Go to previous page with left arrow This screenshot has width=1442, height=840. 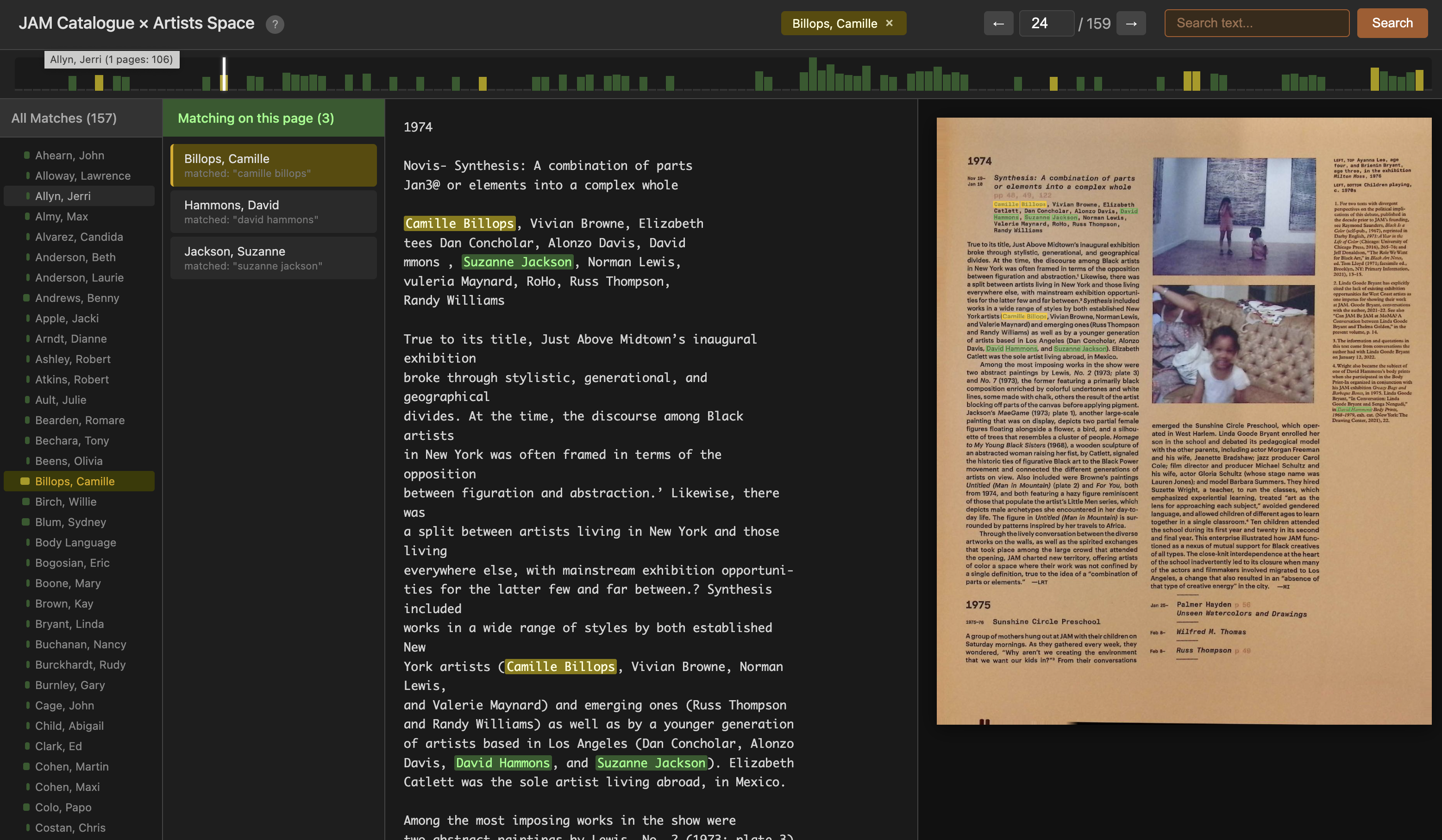[998, 24]
